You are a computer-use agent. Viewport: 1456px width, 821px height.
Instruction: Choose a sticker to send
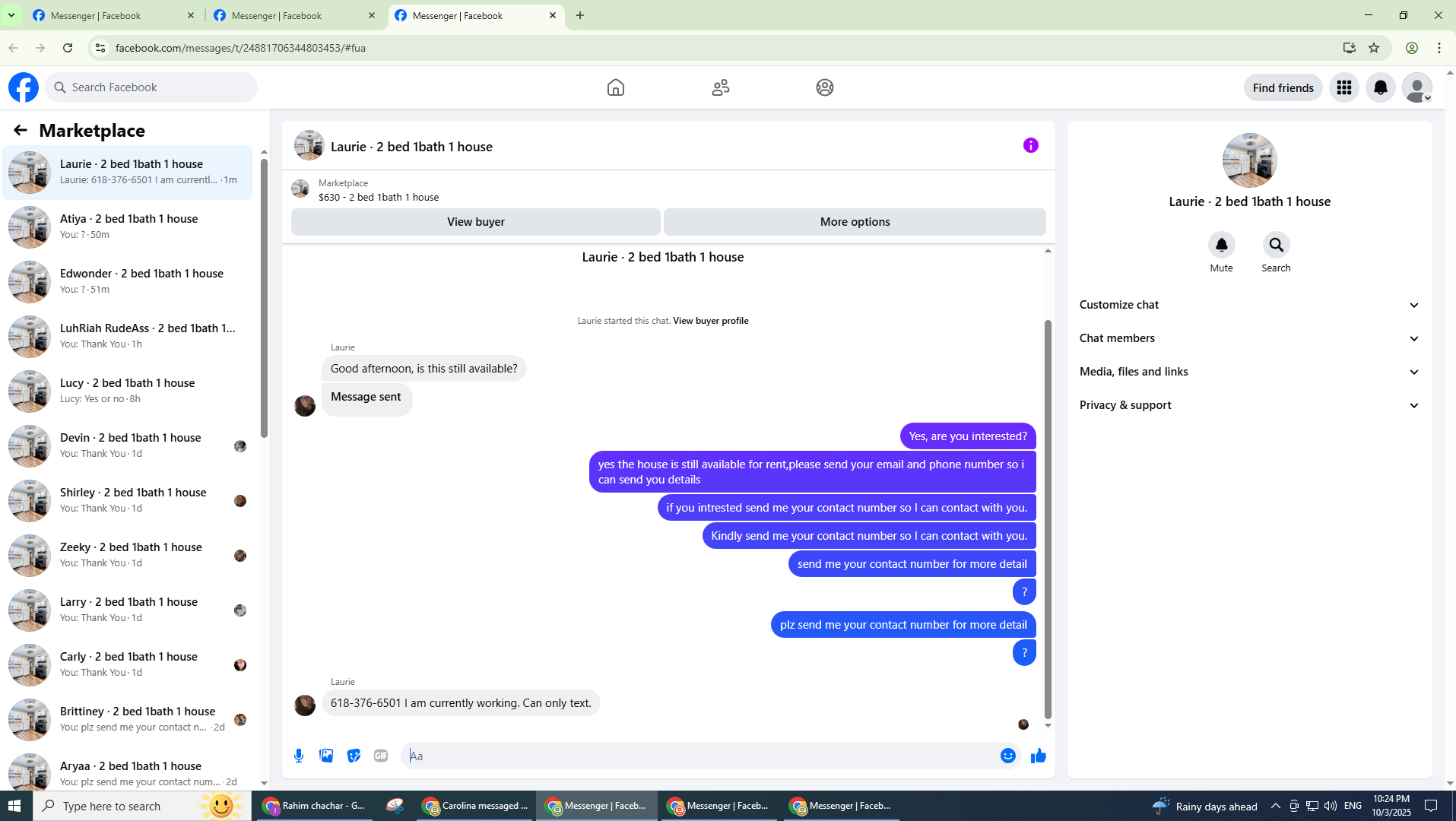click(x=354, y=756)
